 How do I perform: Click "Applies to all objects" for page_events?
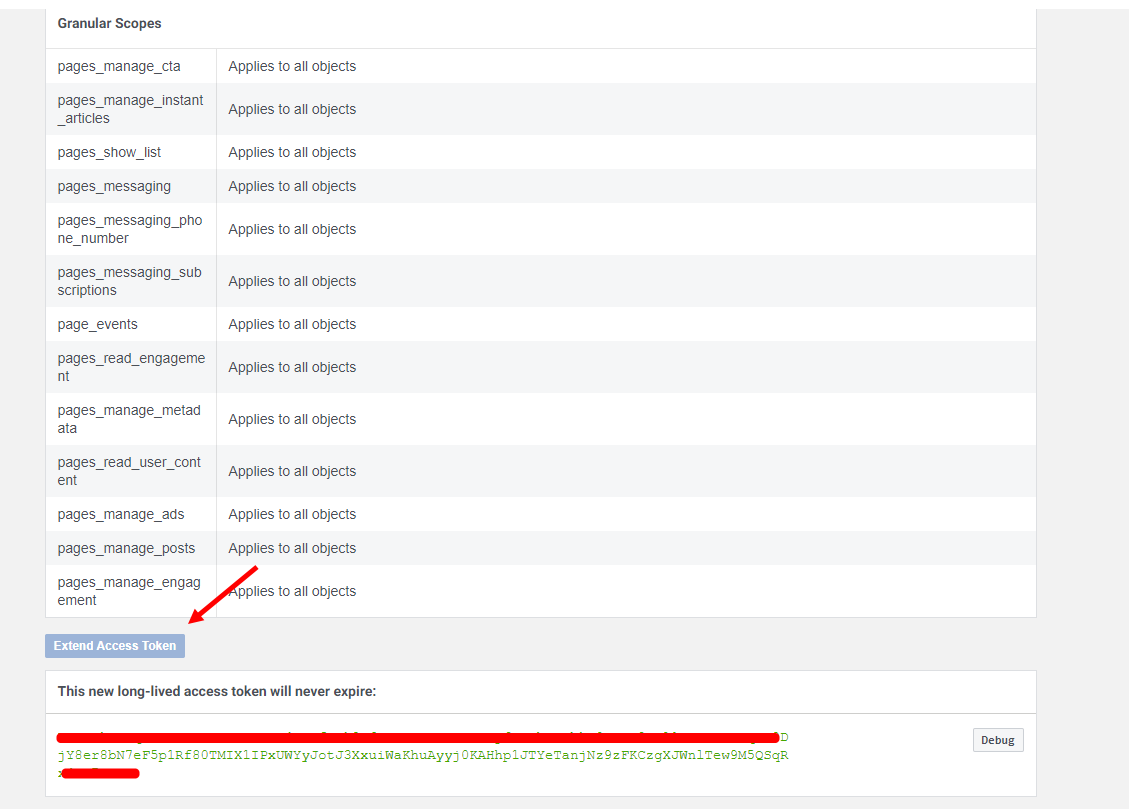(x=292, y=324)
